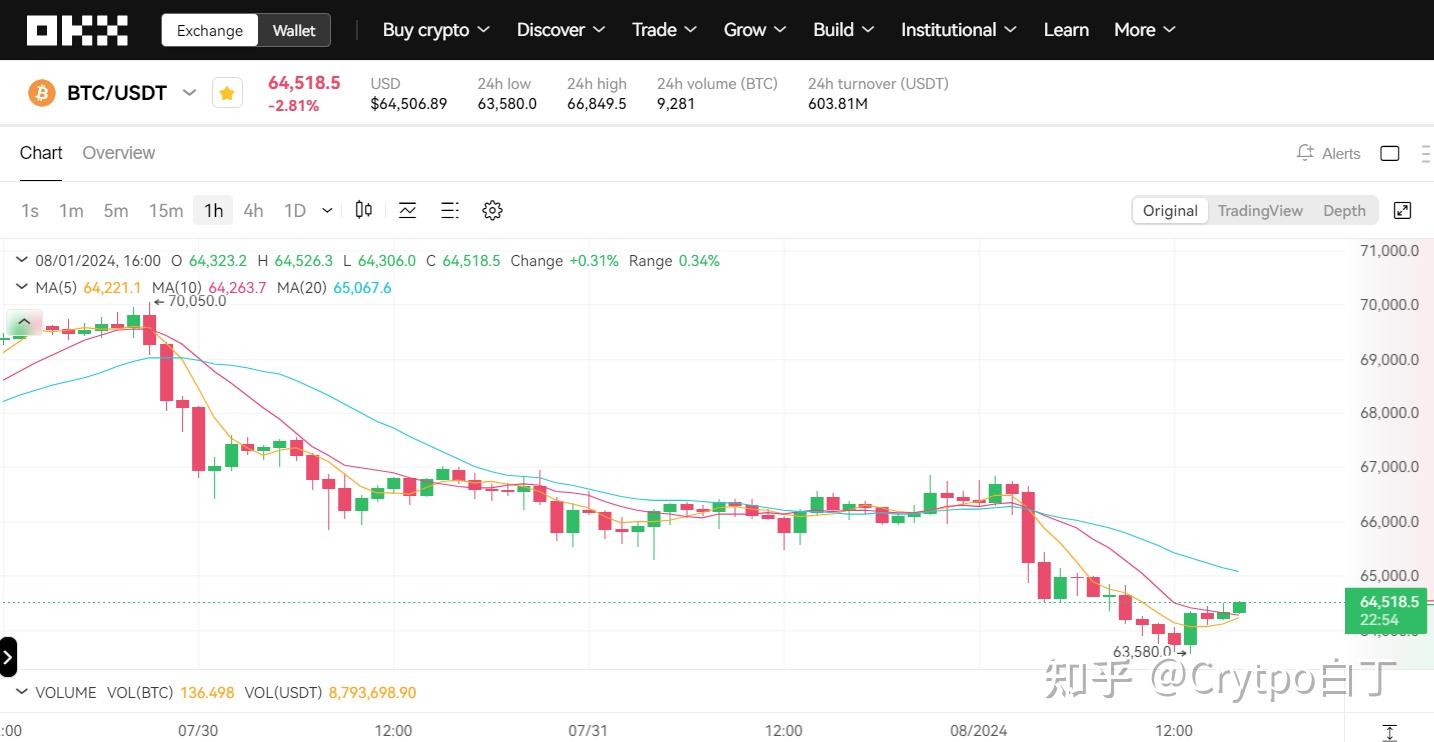1434x742 pixels.
Task: Open price Alerts
Action: (1328, 153)
